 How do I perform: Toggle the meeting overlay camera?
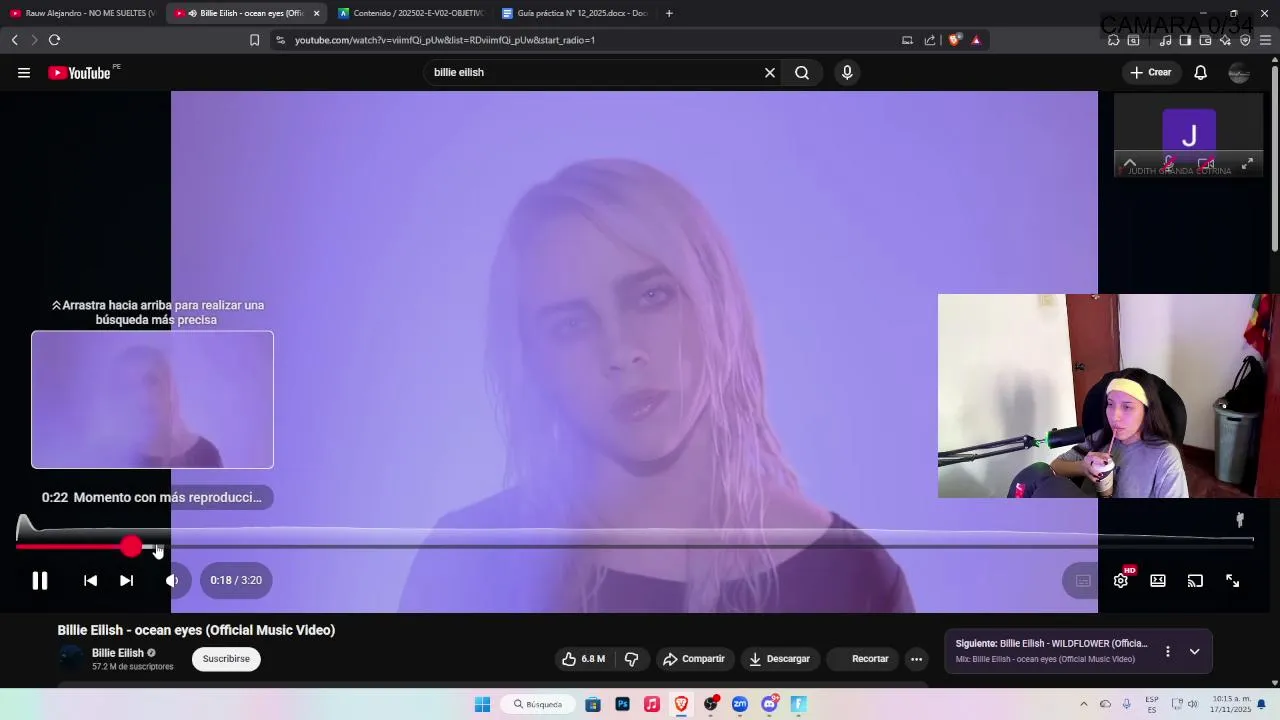1206,163
